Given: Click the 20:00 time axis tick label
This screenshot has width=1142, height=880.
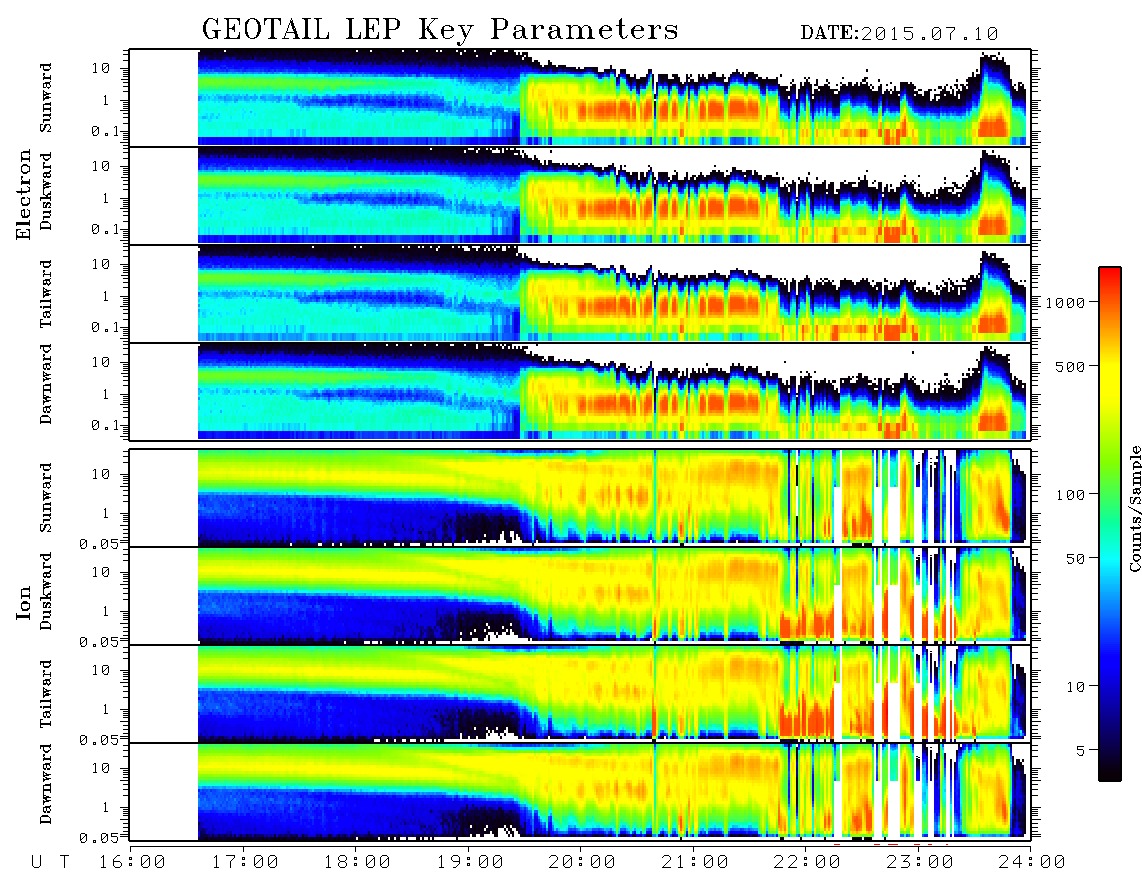Looking at the screenshot, I should [583, 863].
